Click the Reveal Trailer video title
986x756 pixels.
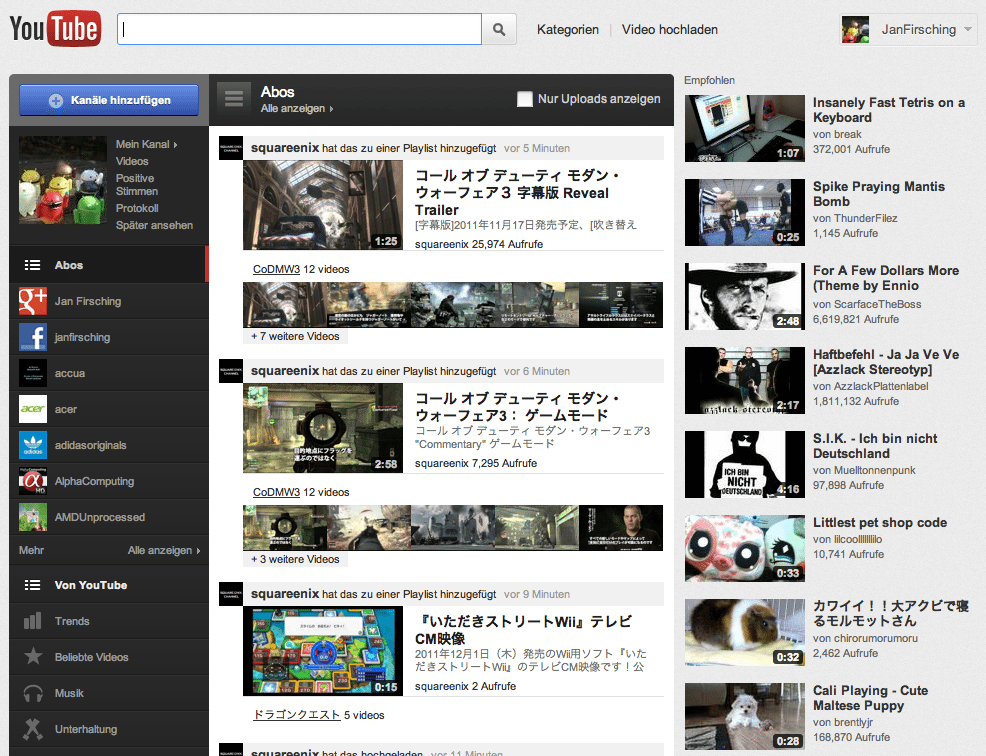click(x=518, y=192)
